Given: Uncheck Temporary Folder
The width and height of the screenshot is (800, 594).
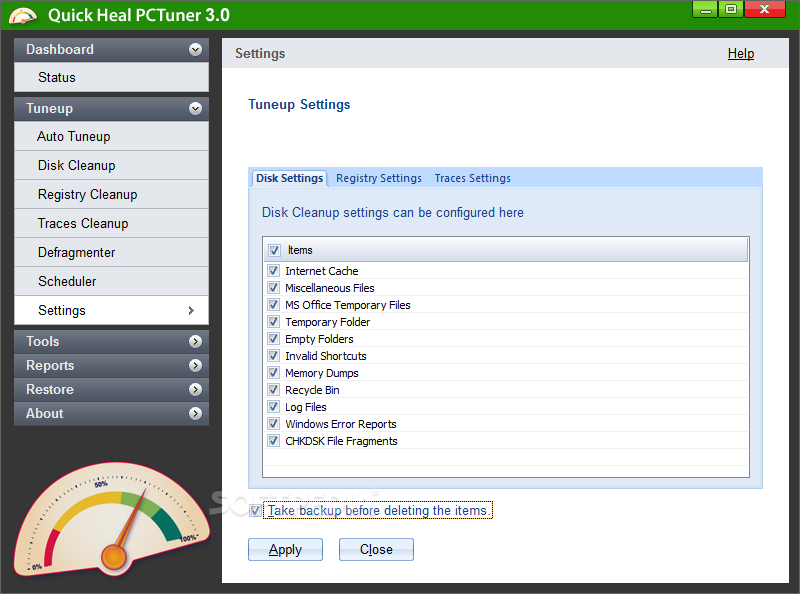Looking at the screenshot, I should tap(273, 321).
